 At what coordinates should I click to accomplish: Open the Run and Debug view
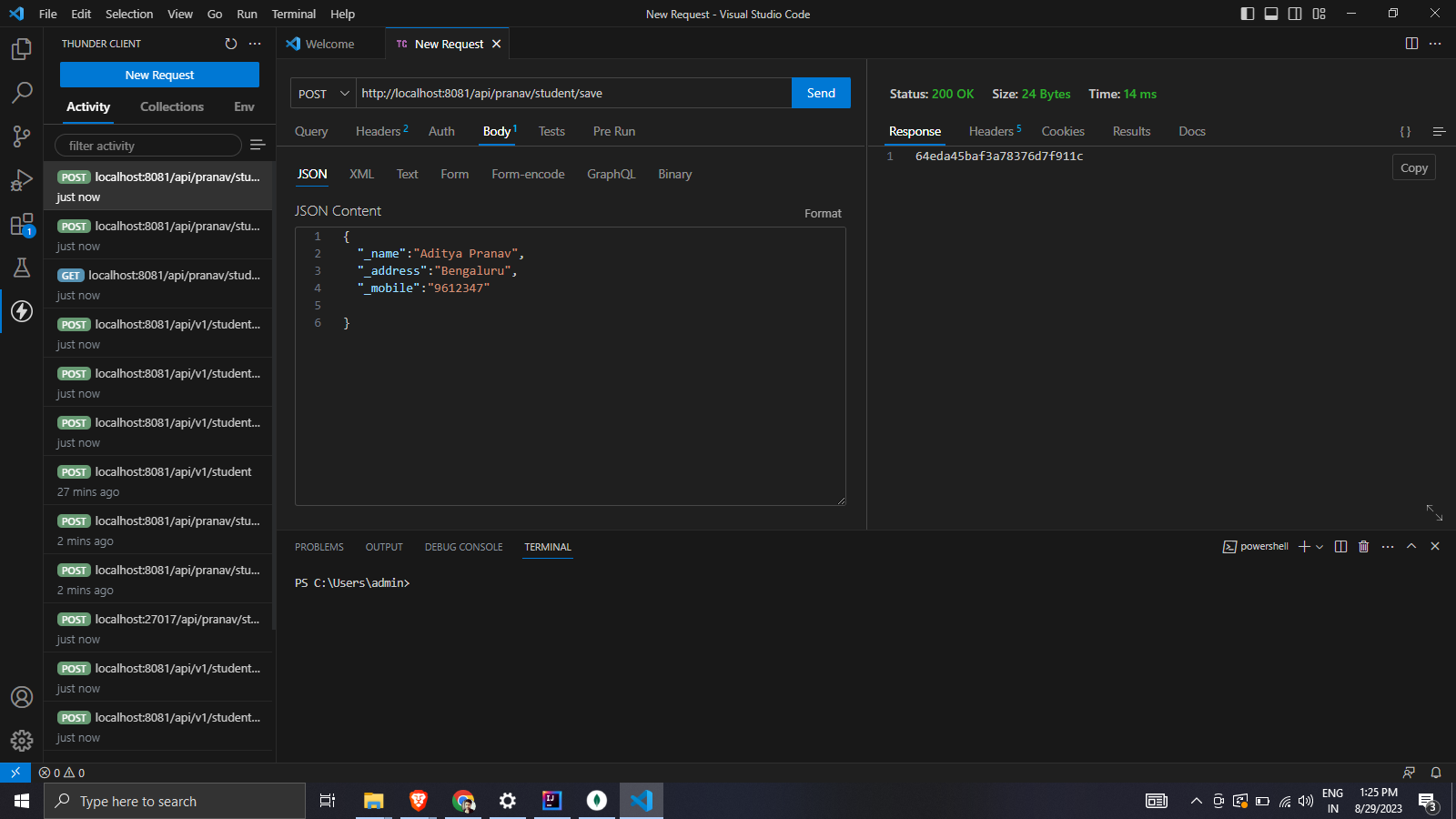tap(20, 180)
